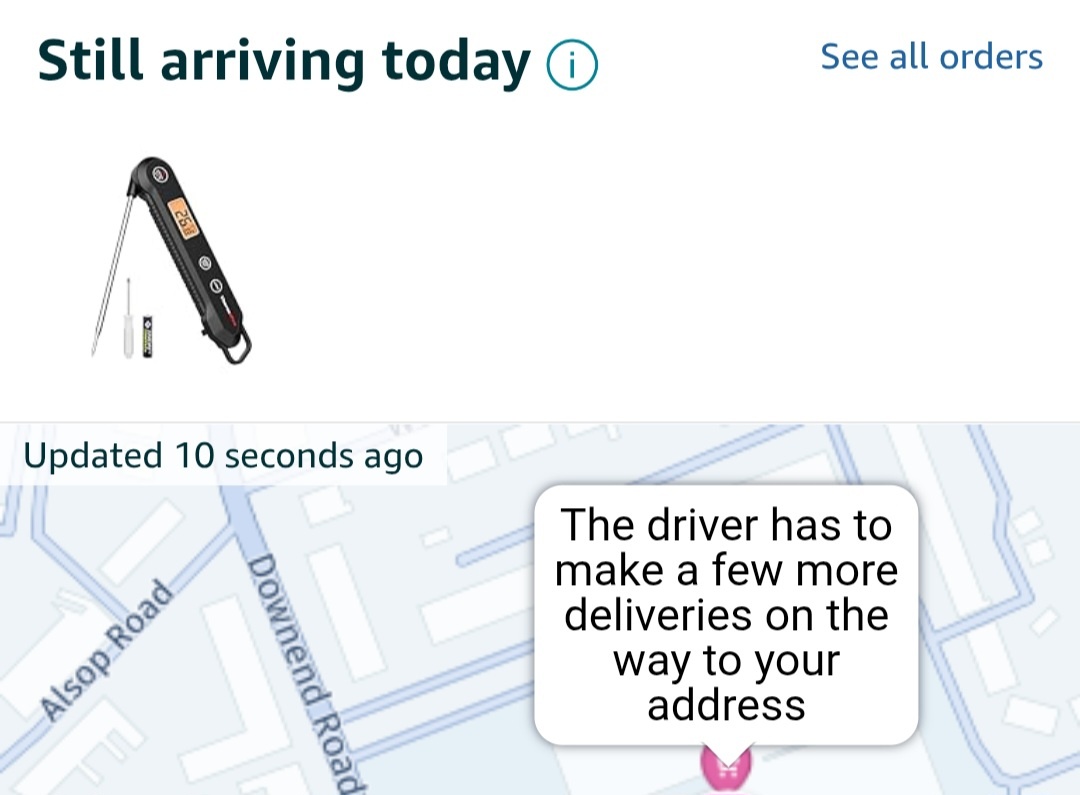Click the word "today" in the heading
This screenshot has height=795, width=1080.
tap(456, 61)
